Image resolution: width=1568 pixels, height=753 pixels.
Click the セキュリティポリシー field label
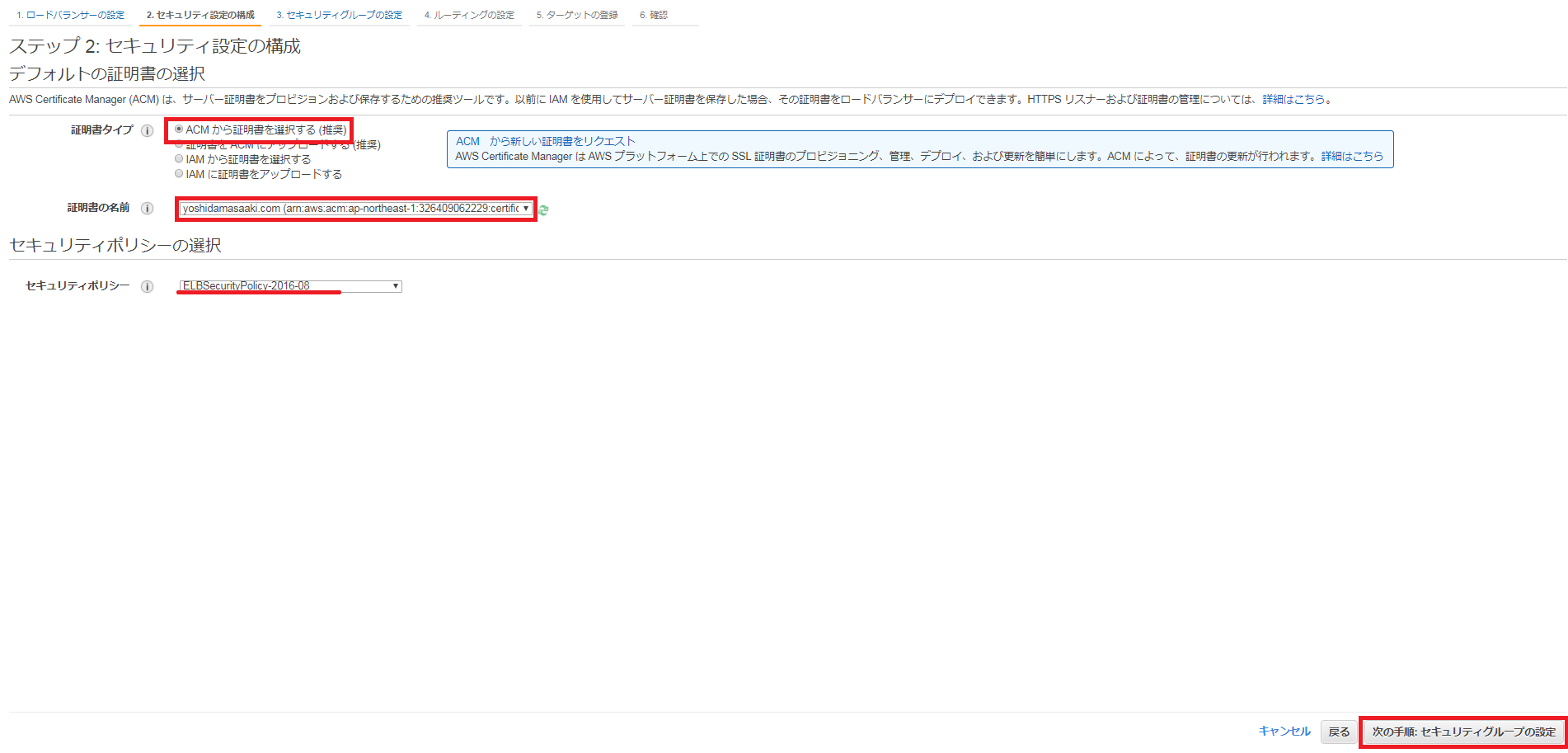click(x=77, y=286)
